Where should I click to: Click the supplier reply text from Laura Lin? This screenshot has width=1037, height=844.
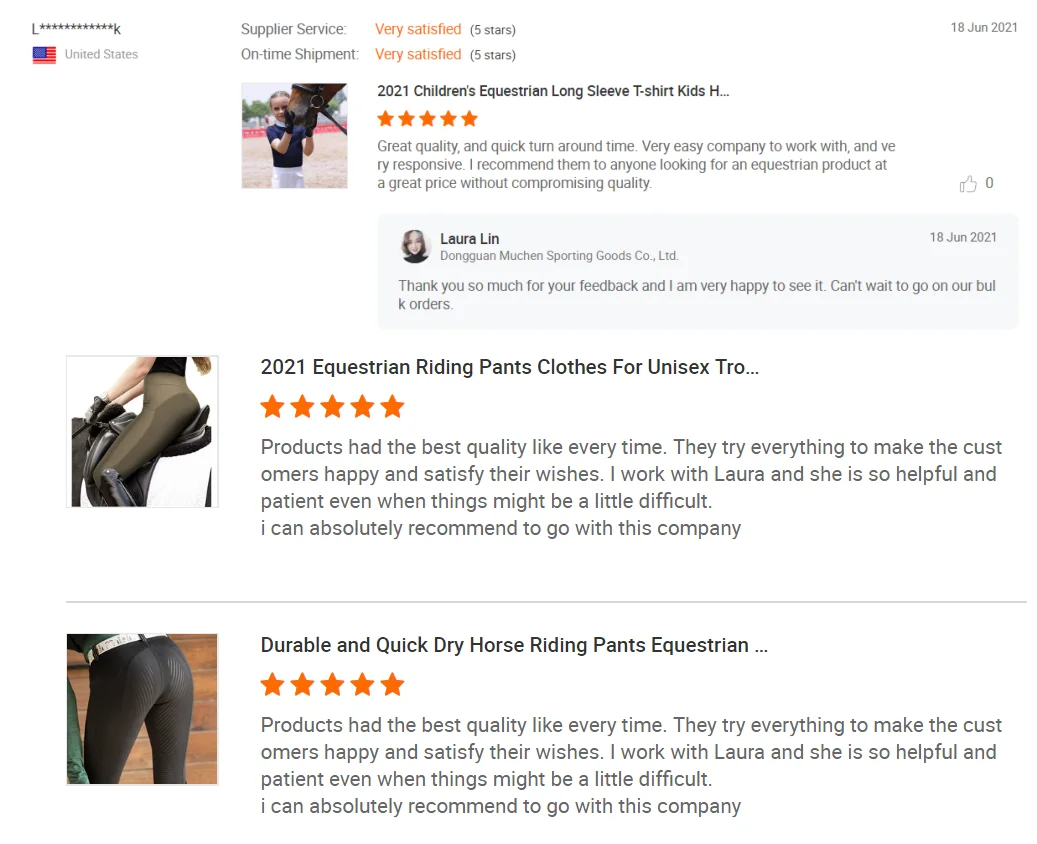696,295
